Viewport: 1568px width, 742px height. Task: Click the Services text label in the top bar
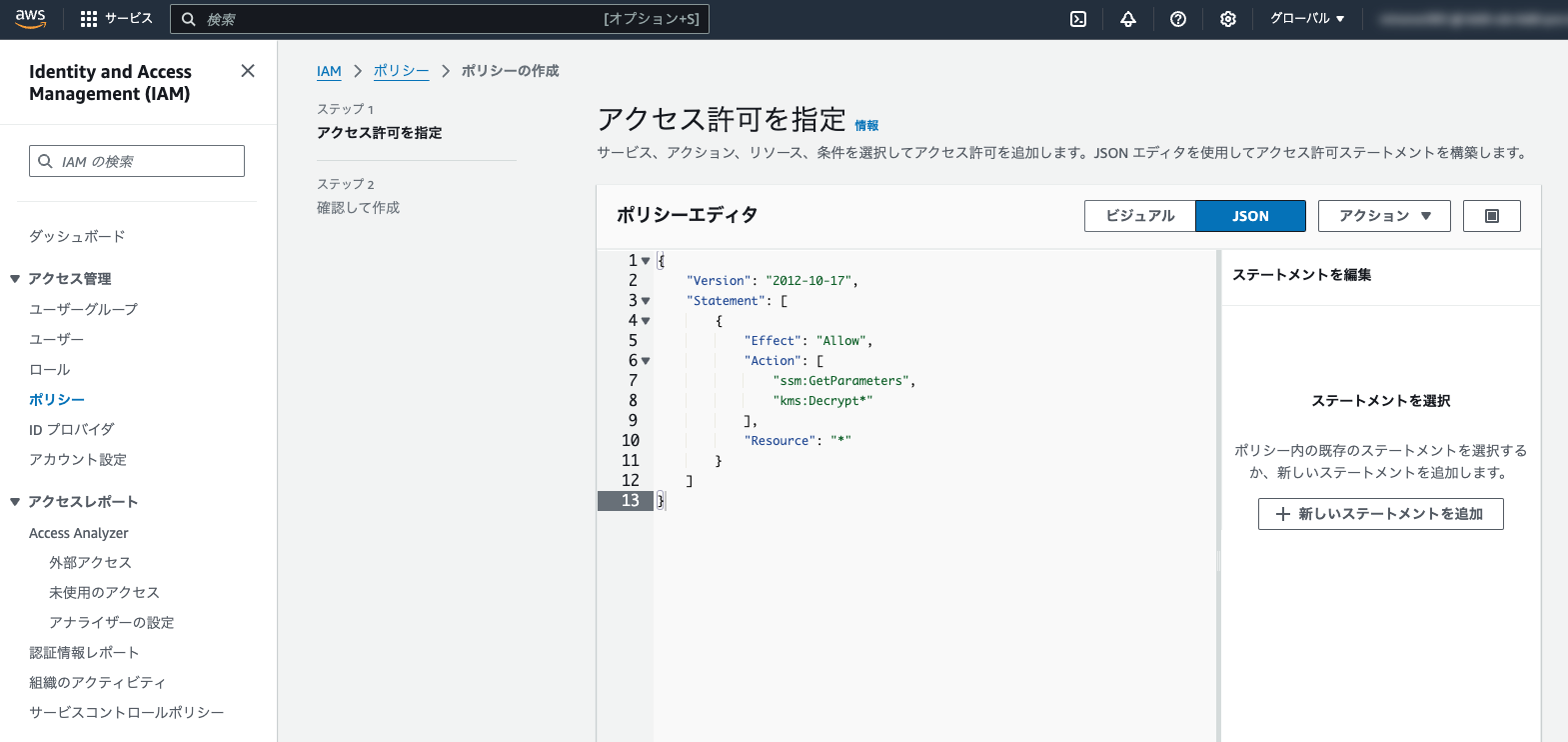coord(128,19)
